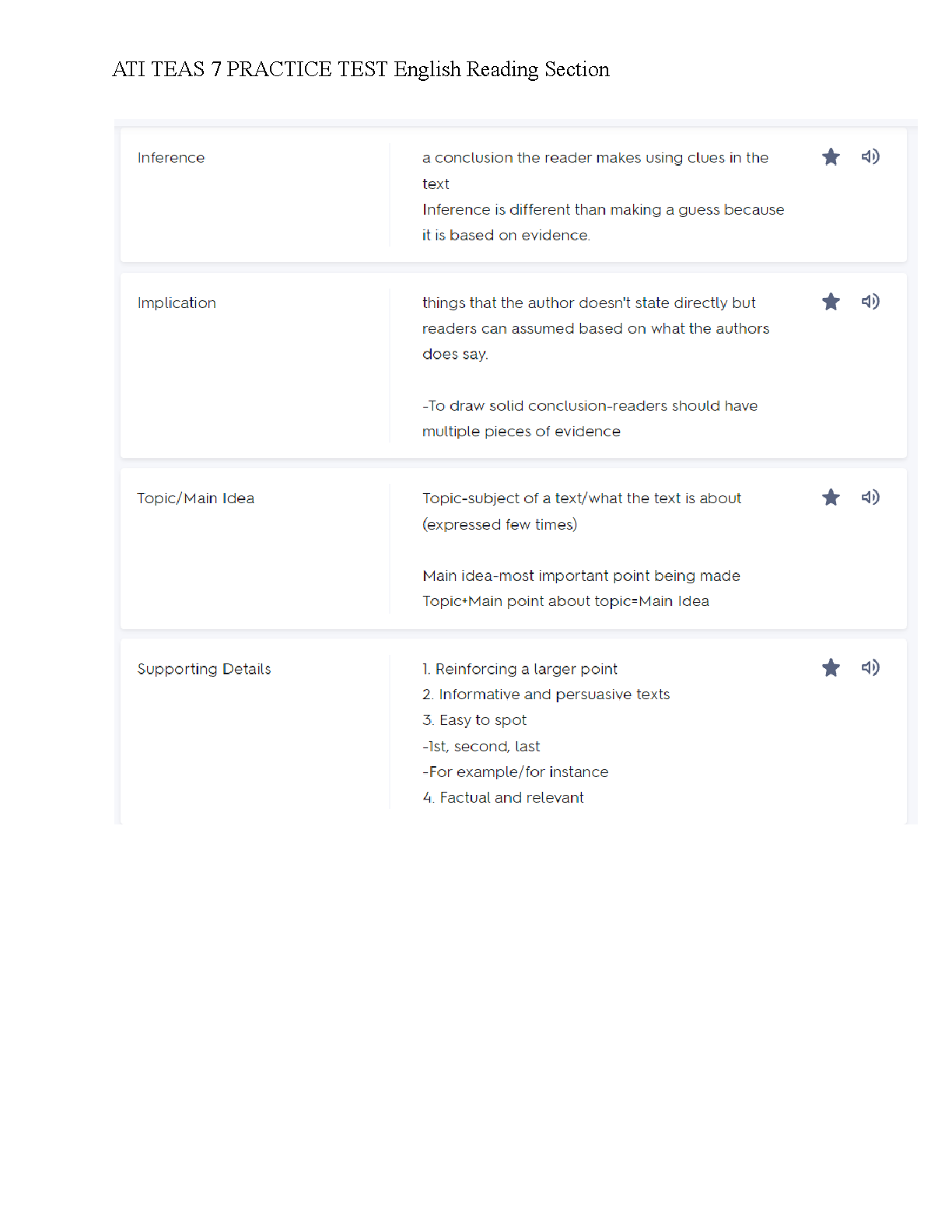Click the line "Main idea-most important point"
Image resolution: width=952 pixels, height=1232 pixels.
(581, 576)
